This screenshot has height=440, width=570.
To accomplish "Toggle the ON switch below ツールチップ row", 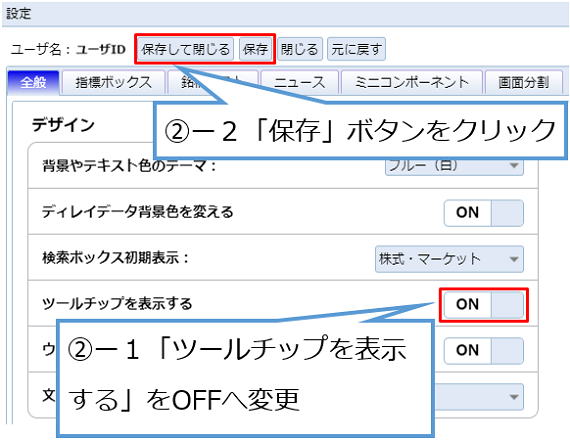I will pos(483,351).
